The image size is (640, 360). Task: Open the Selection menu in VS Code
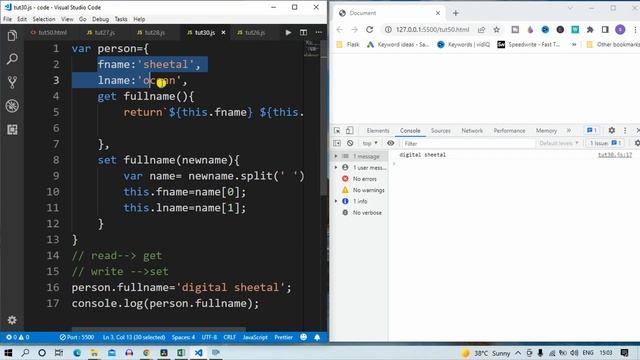(x=44, y=19)
